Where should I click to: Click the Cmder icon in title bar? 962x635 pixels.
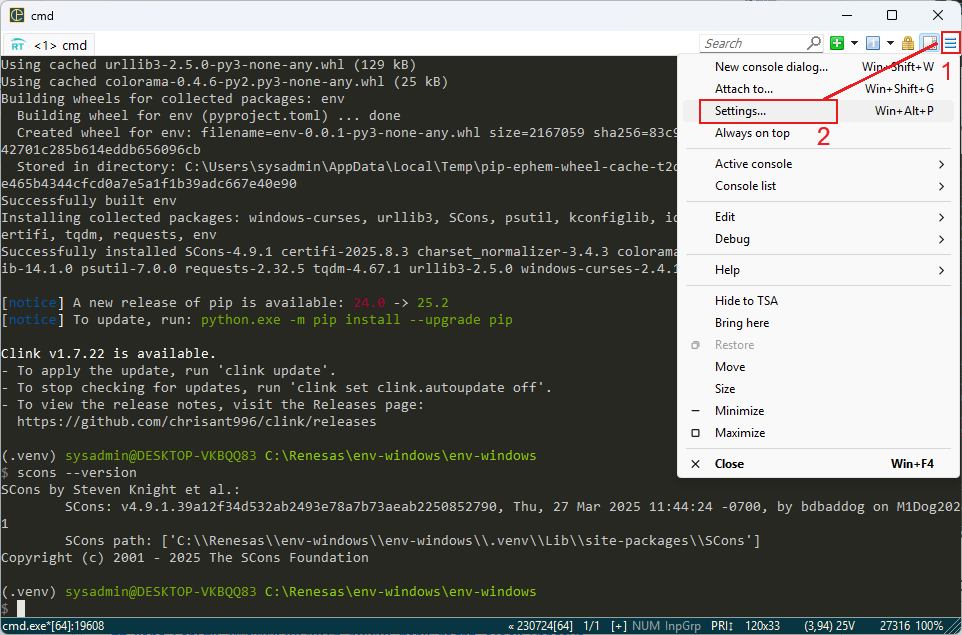pos(17,15)
